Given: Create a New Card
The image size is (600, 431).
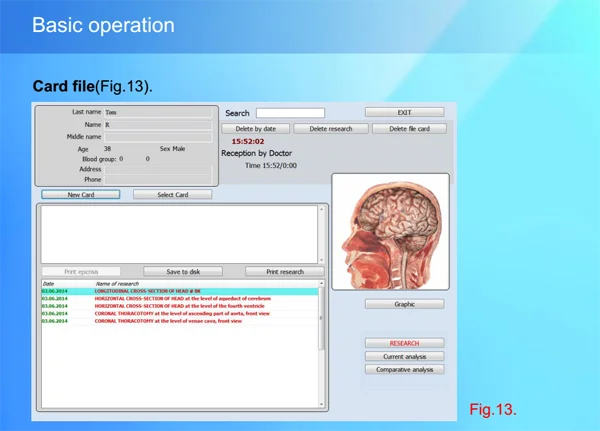Looking at the screenshot, I should pyautogui.click(x=81, y=194).
